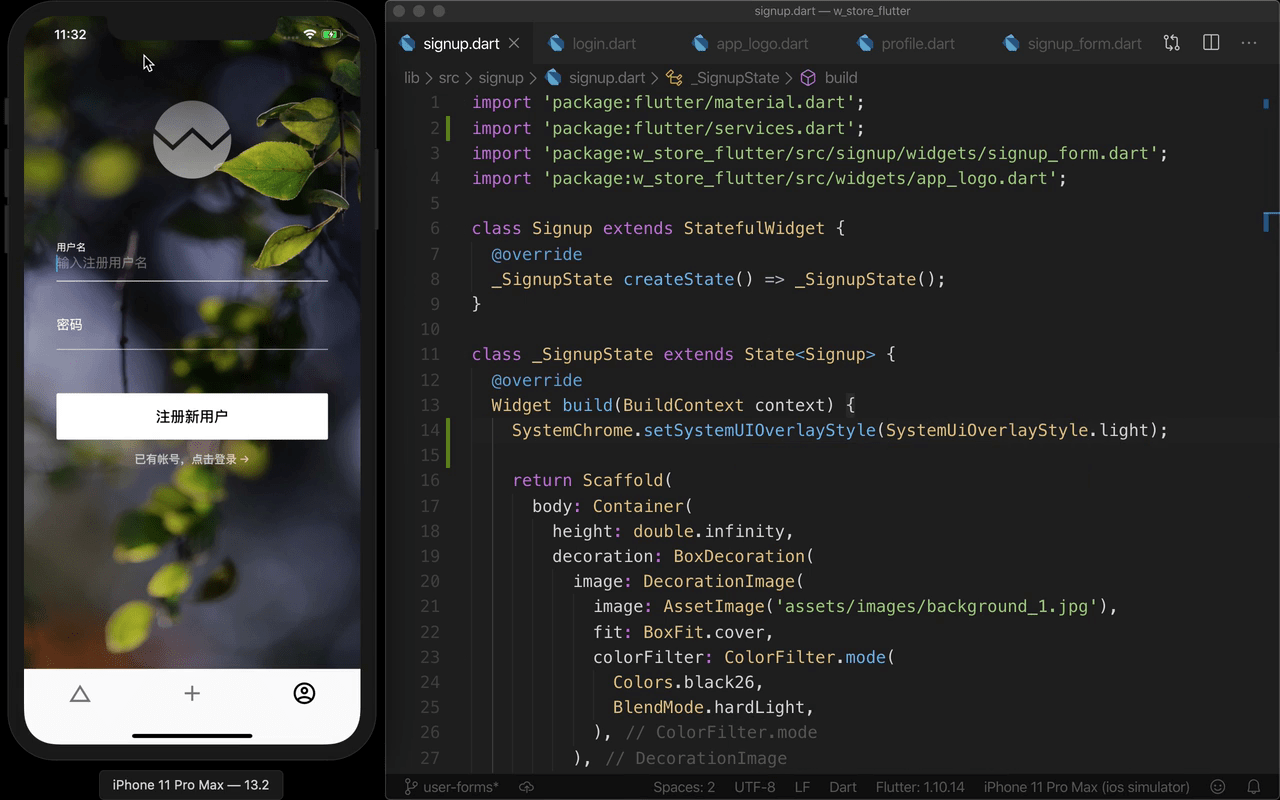1280x800 pixels.
Task: Switch to the login.dart tab
Action: 604,44
